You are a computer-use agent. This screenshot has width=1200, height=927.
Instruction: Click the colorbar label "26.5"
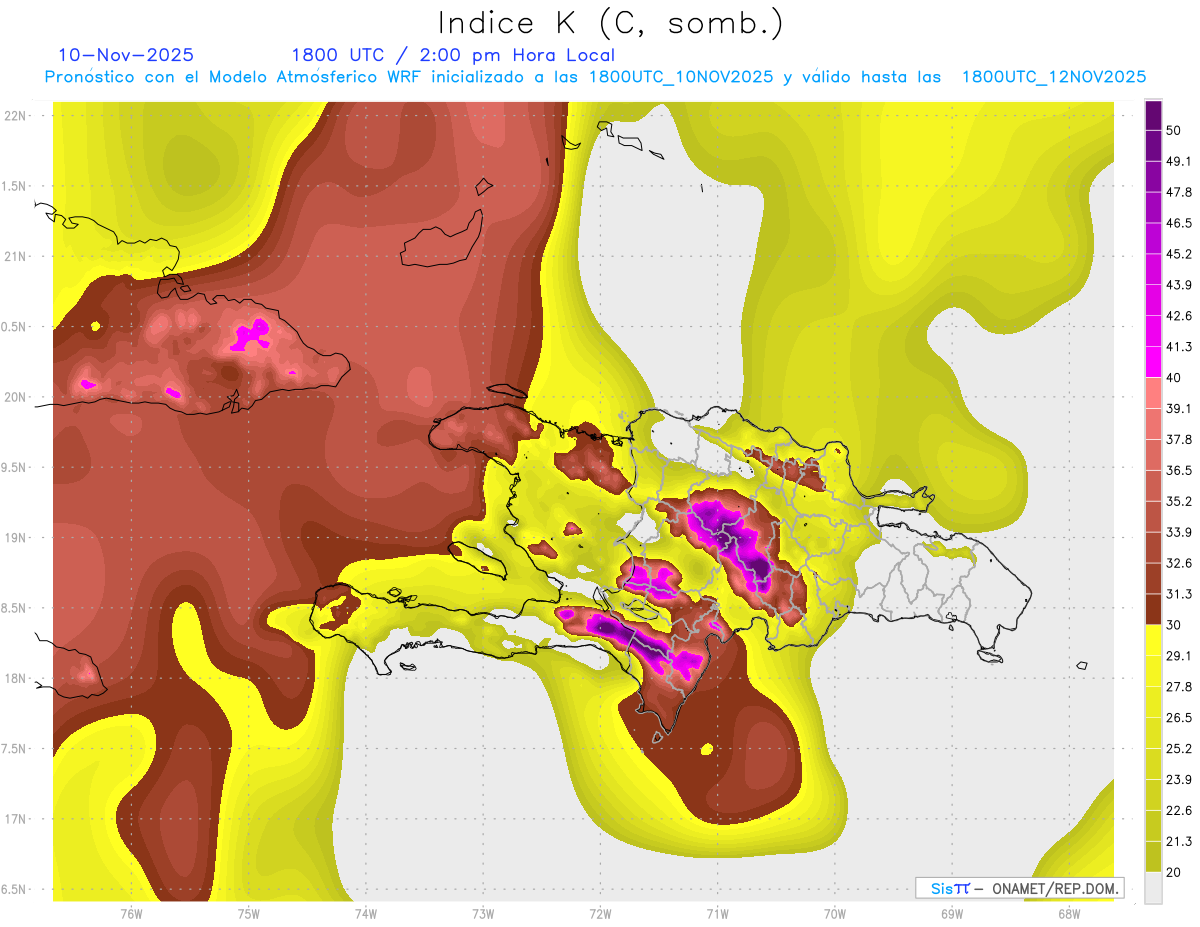click(x=1179, y=718)
